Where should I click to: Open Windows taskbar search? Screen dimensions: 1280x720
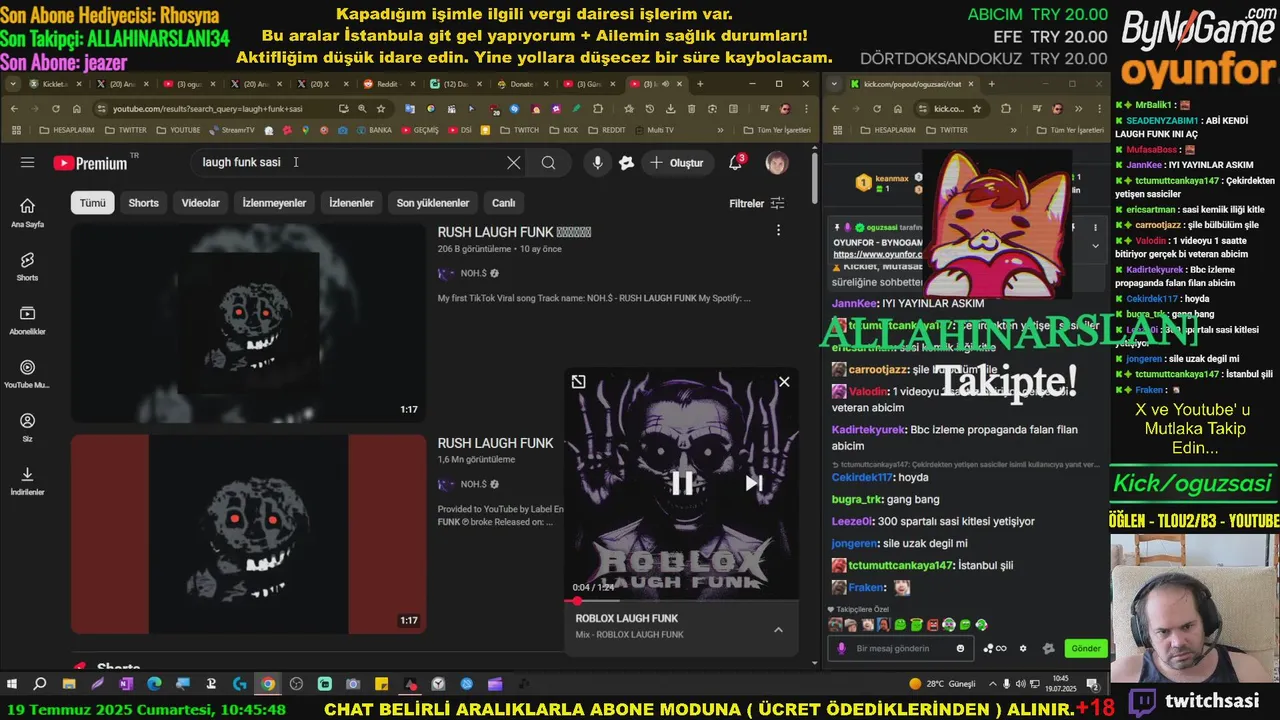[x=40, y=684]
